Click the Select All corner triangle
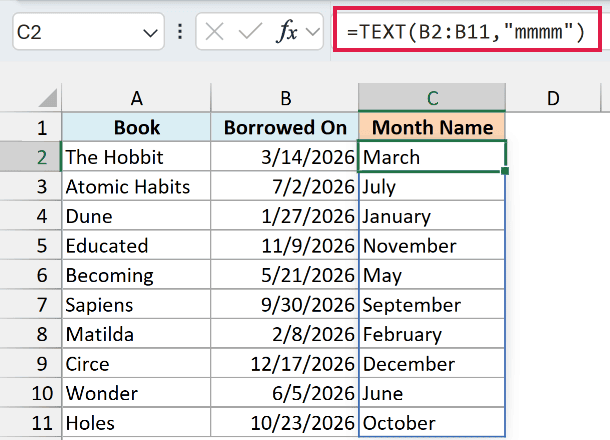This screenshot has width=610, height=440. point(47,98)
